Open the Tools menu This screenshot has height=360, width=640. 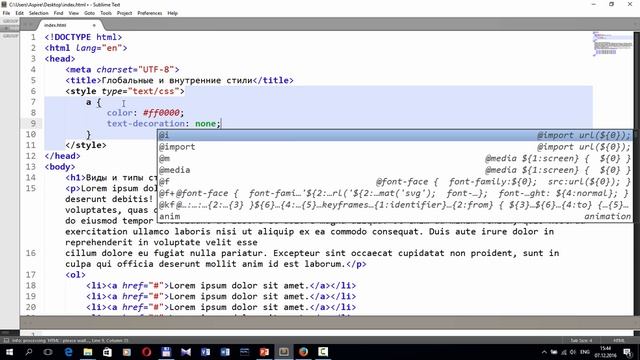pyautogui.click(x=106, y=13)
